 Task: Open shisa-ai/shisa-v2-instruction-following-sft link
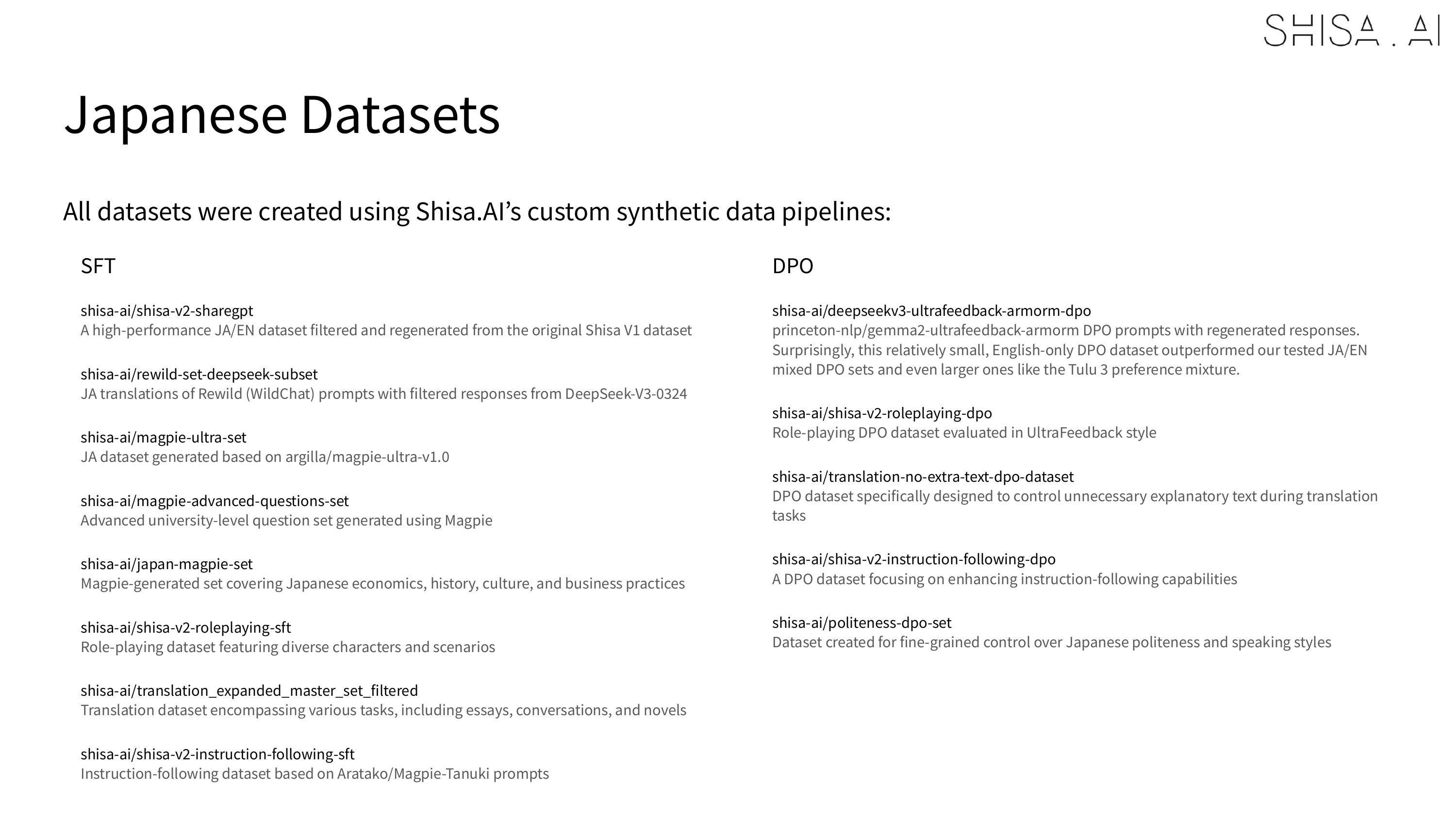pyautogui.click(x=217, y=753)
